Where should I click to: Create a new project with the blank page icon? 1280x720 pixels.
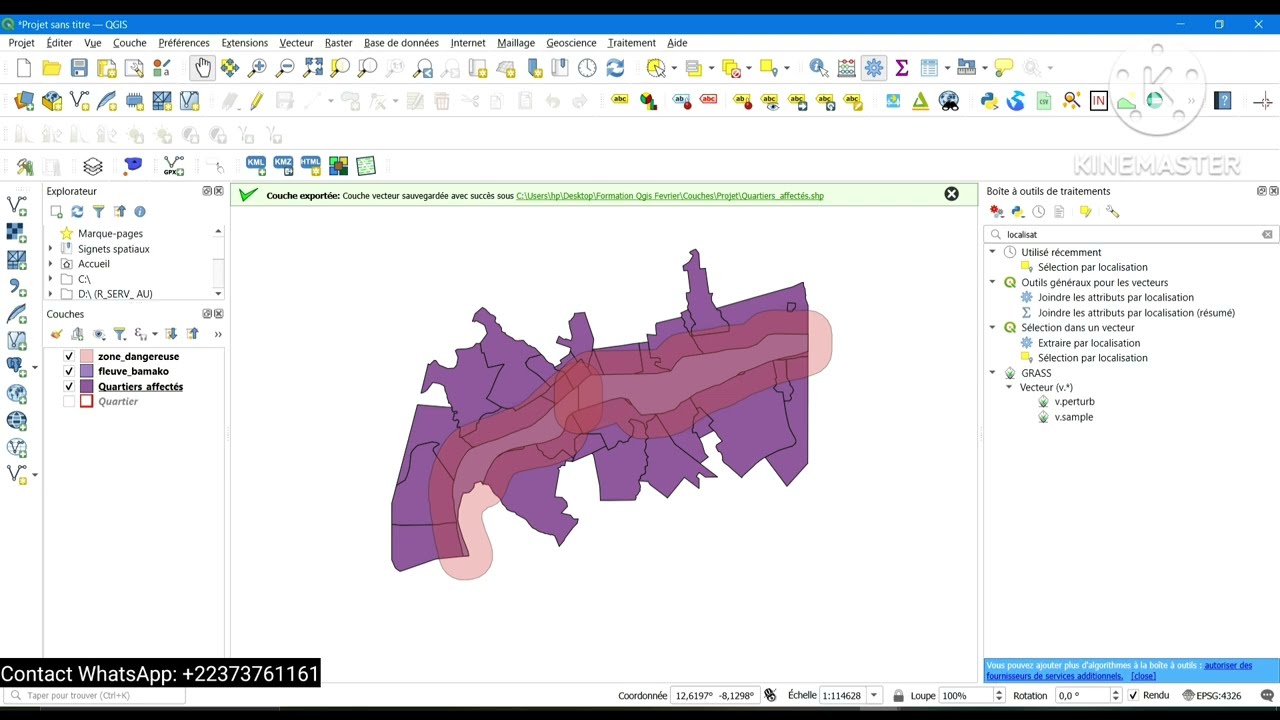(24, 68)
